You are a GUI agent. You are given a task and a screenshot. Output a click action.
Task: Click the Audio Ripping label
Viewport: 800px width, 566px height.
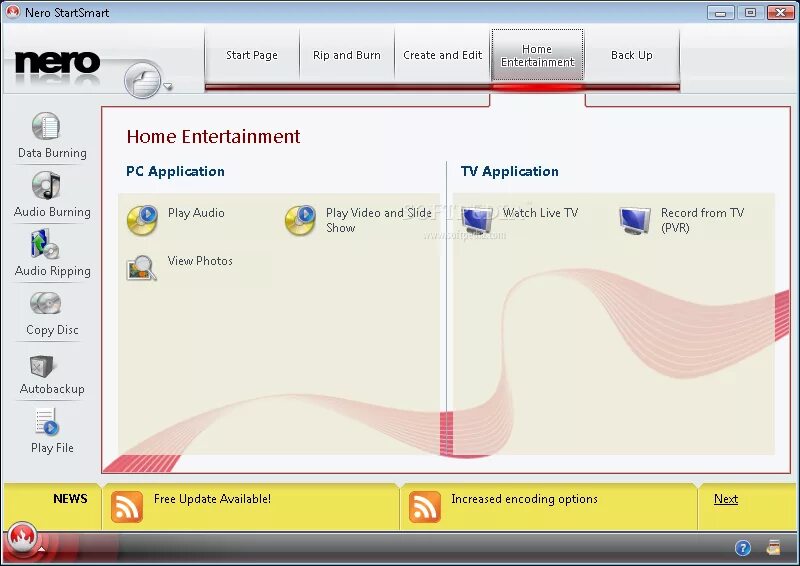point(53,271)
